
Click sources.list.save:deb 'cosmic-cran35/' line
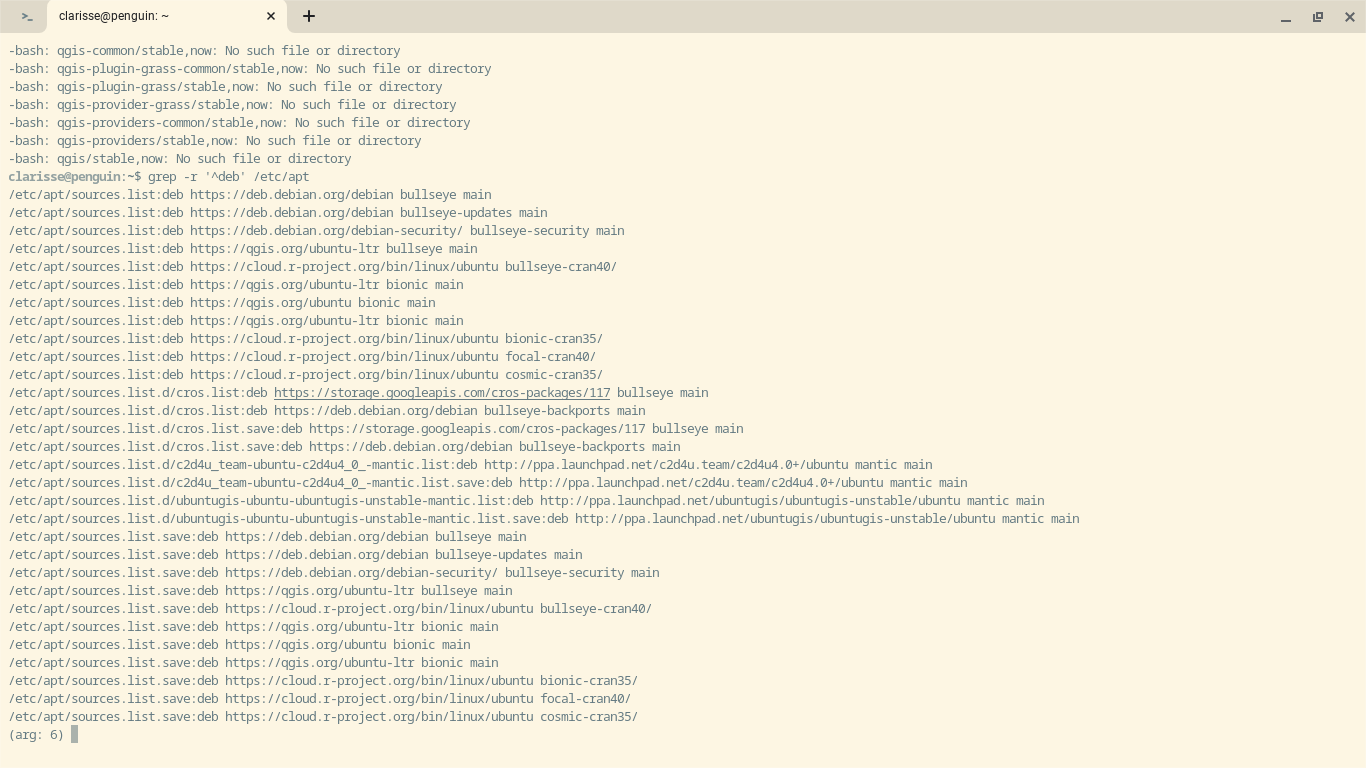[x=323, y=717]
